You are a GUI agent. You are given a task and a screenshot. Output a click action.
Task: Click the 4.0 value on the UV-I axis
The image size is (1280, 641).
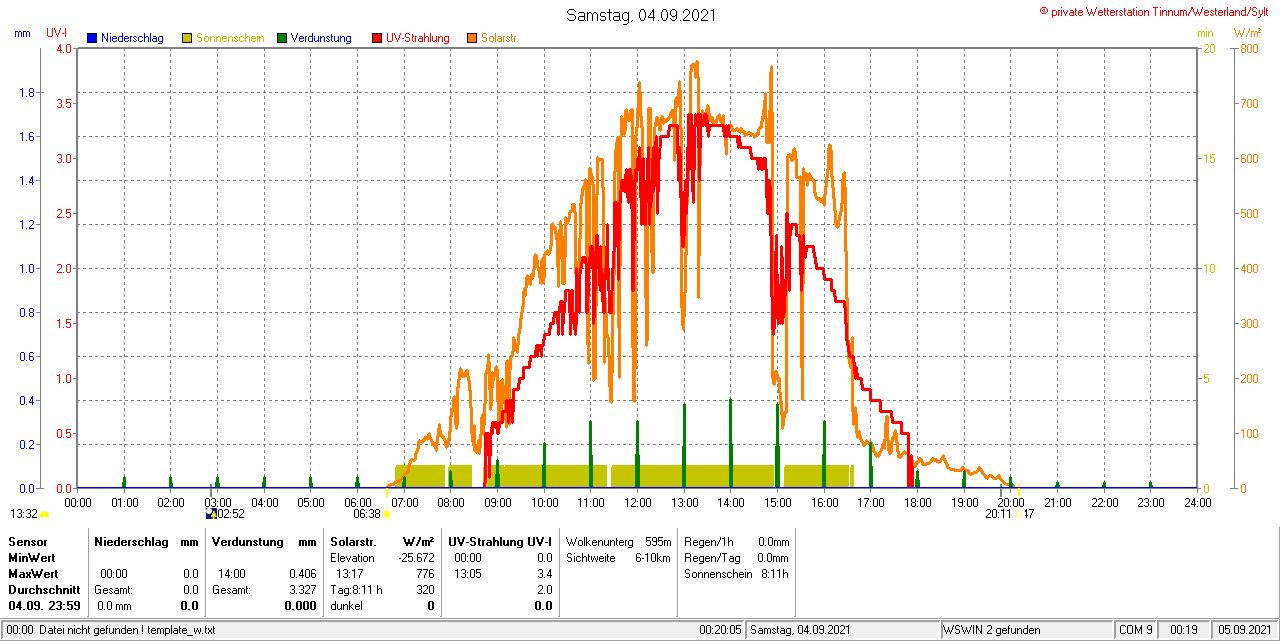point(65,48)
